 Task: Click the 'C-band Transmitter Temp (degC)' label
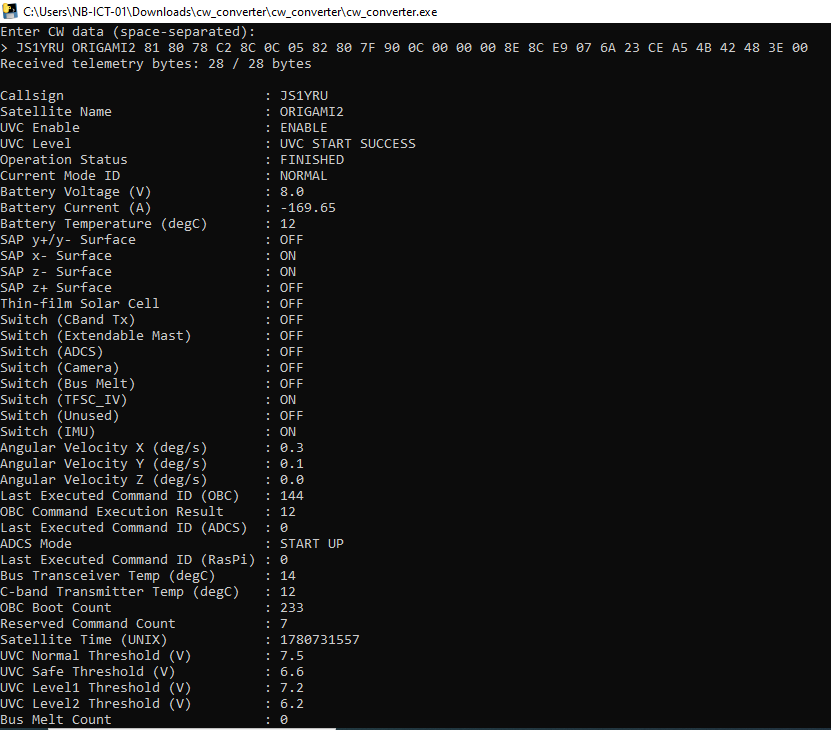[x=119, y=592]
